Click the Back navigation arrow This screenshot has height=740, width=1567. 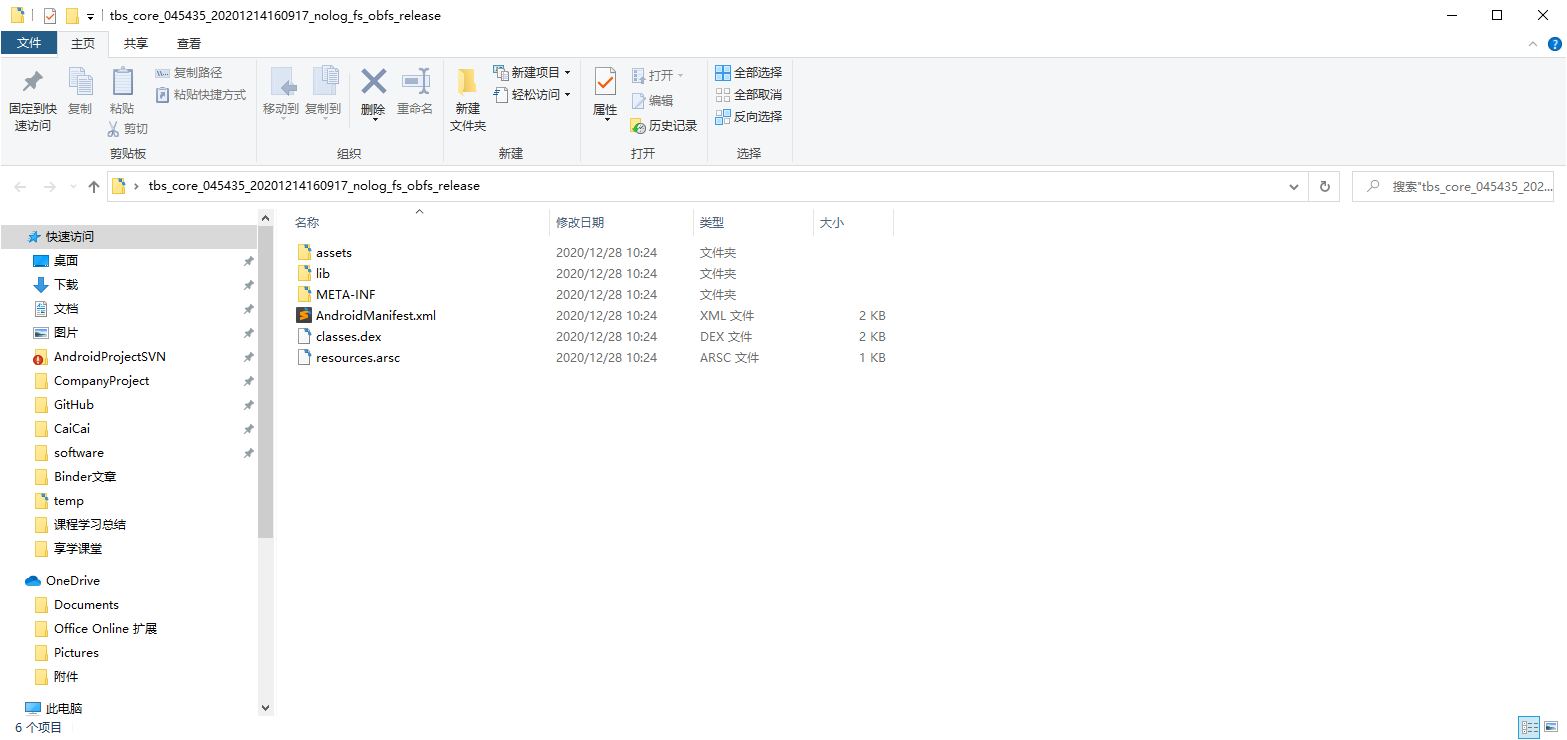(x=21, y=186)
